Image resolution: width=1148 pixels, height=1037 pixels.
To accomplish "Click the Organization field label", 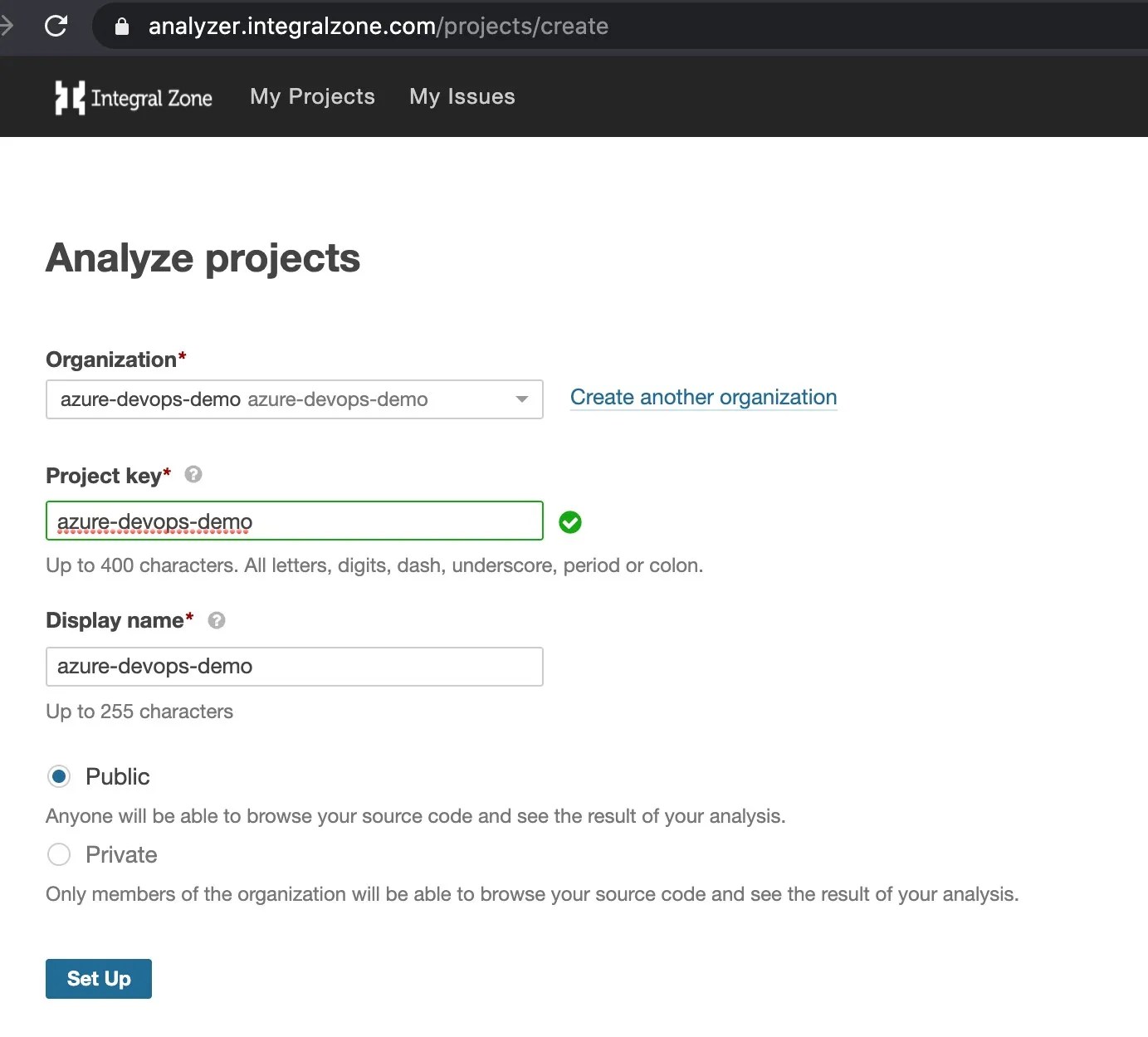I will pyautogui.click(x=116, y=360).
